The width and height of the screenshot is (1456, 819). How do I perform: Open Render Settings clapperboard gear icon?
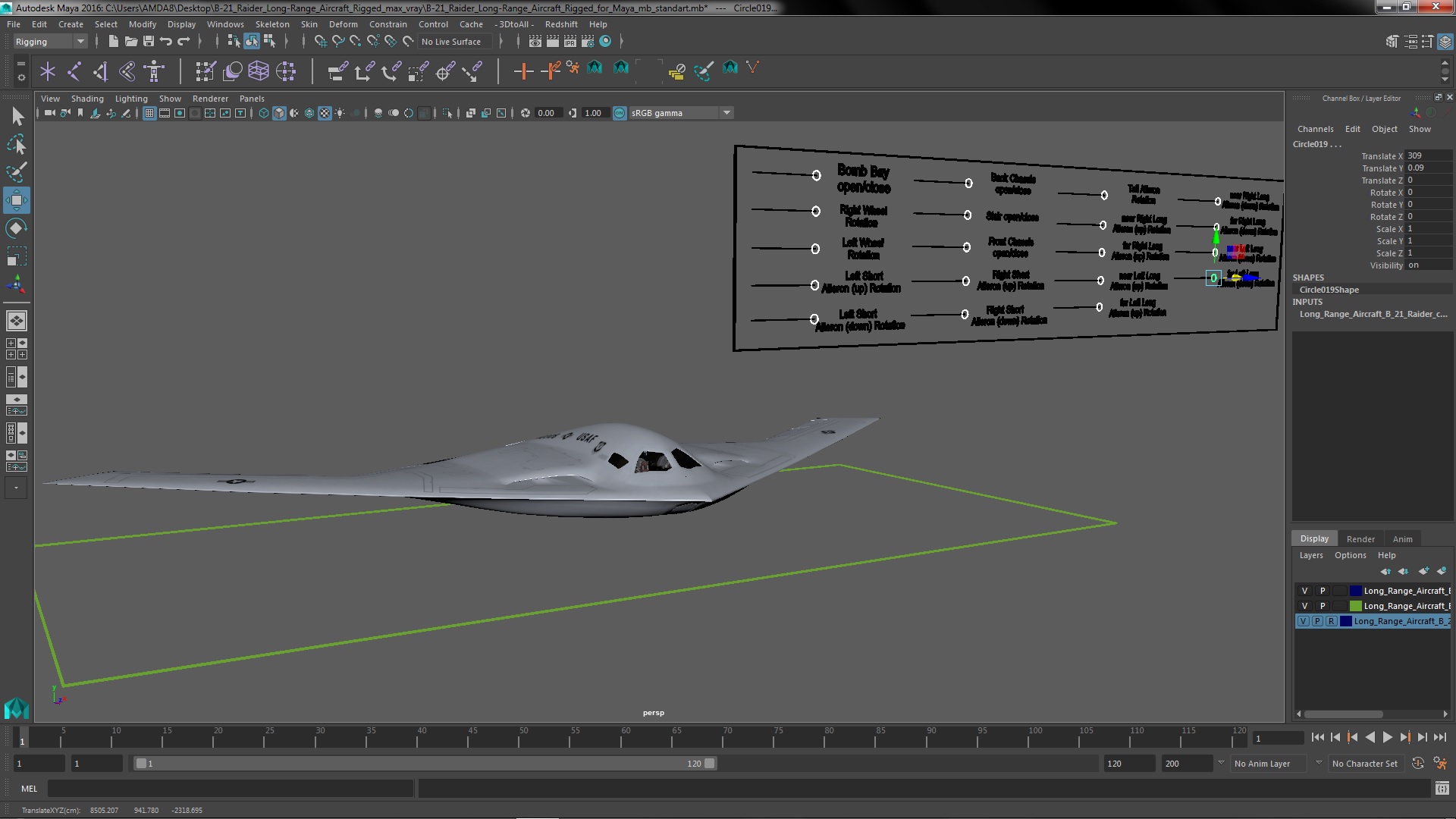(588, 41)
